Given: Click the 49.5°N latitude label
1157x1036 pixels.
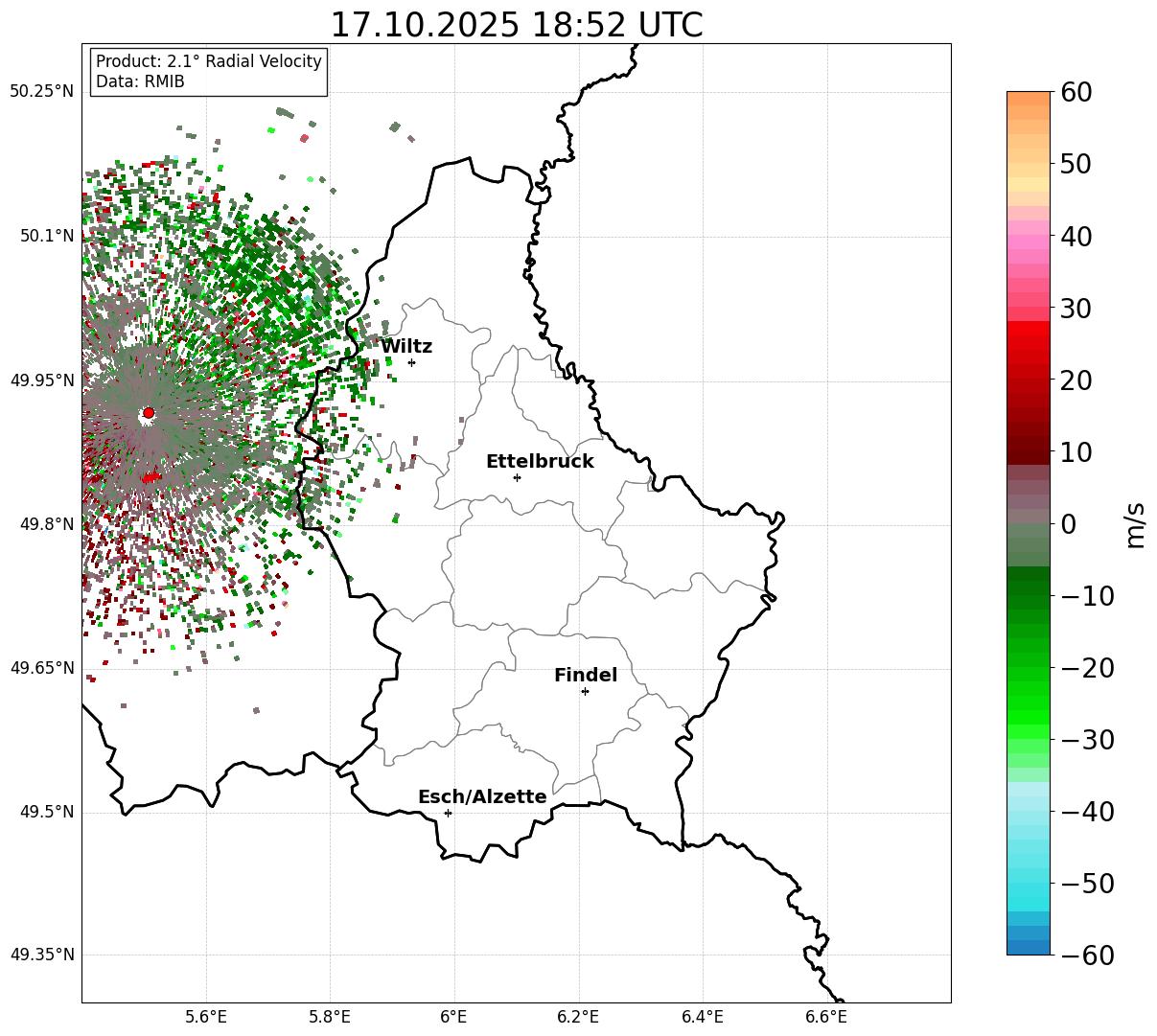Looking at the screenshot, I should click(x=46, y=813).
